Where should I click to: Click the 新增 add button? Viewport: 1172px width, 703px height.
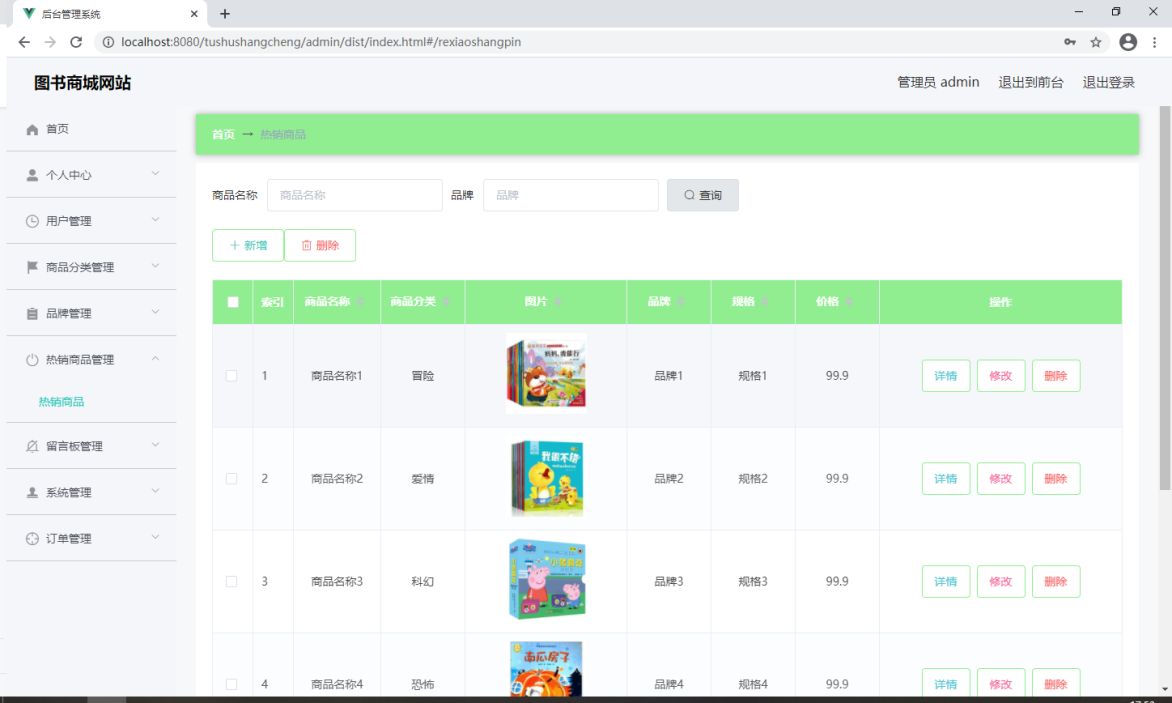(248, 246)
